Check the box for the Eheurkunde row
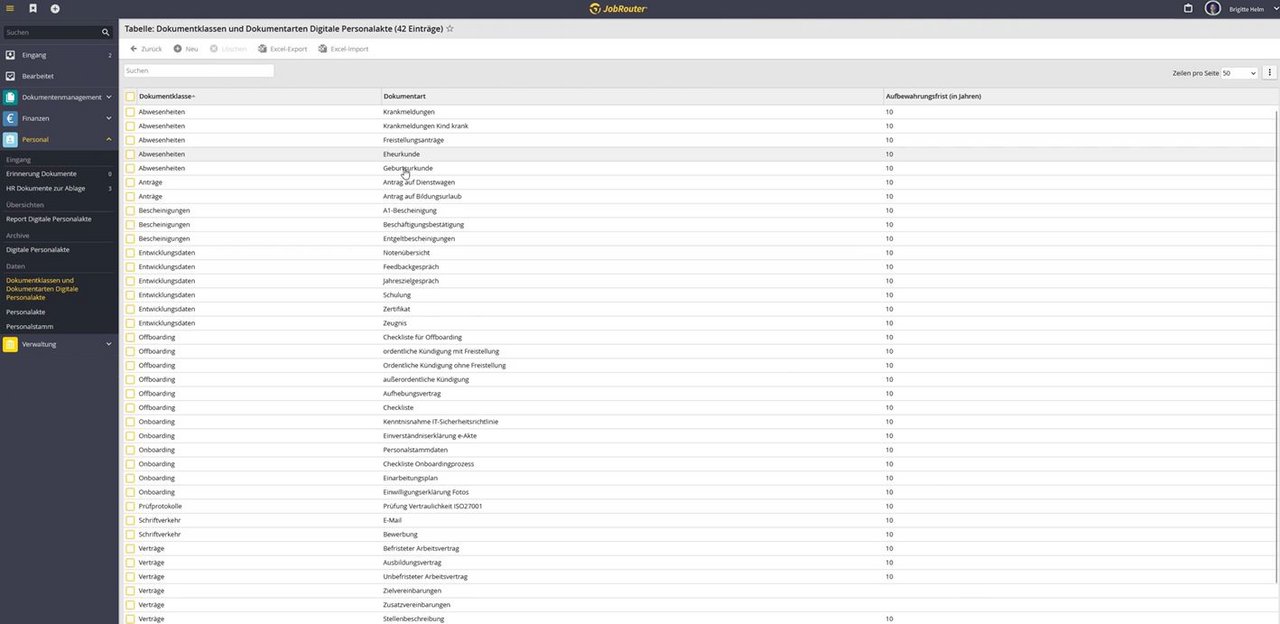 [130, 154]
